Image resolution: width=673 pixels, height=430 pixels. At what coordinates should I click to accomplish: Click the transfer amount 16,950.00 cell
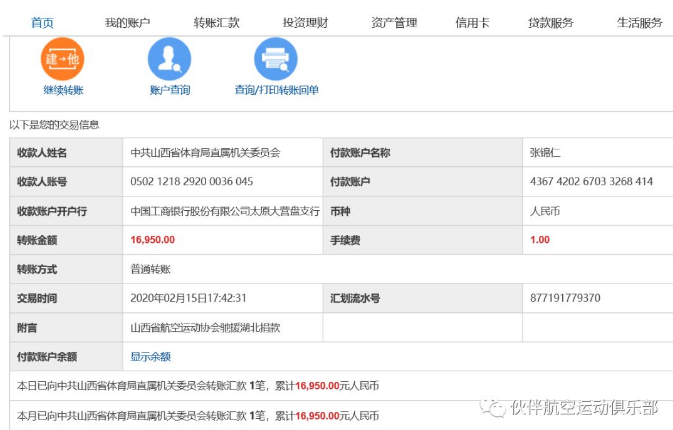(222, 240)
